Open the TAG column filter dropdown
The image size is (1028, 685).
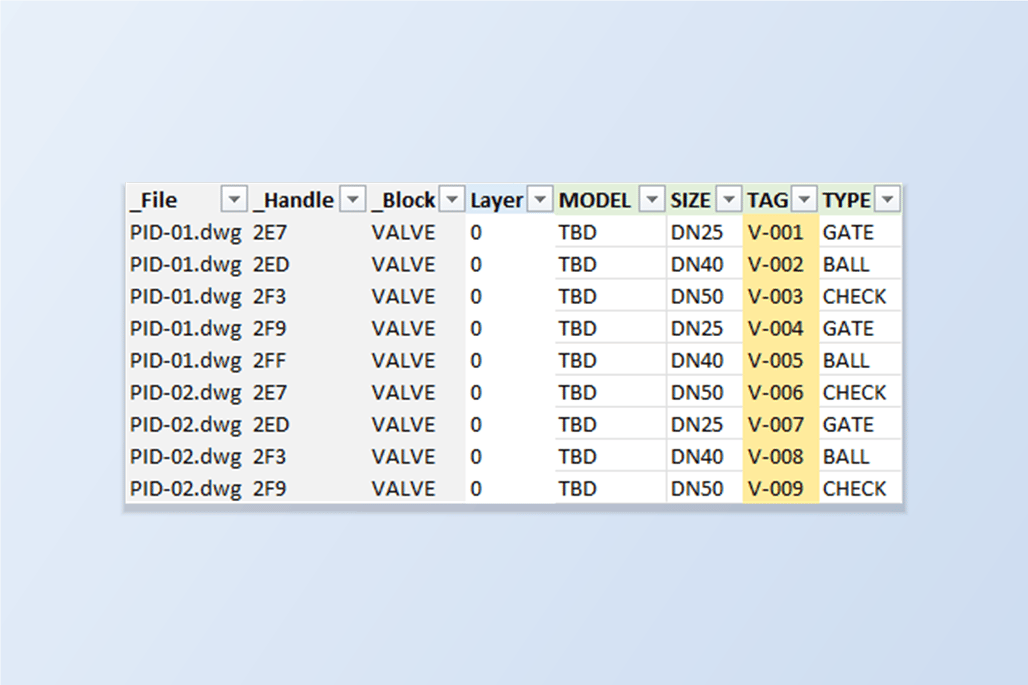coord(804,199)
